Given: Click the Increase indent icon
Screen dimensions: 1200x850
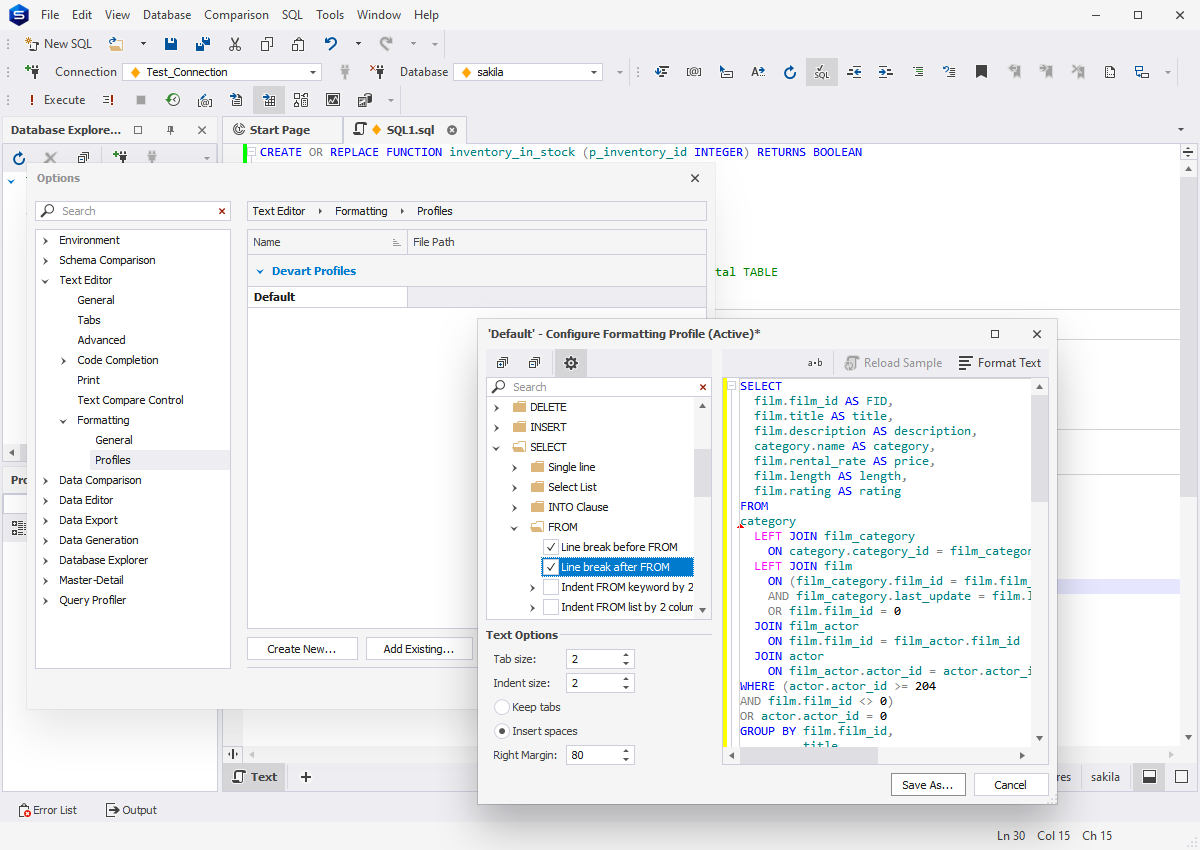Looking at the screenshot, I should pos(885,72).
